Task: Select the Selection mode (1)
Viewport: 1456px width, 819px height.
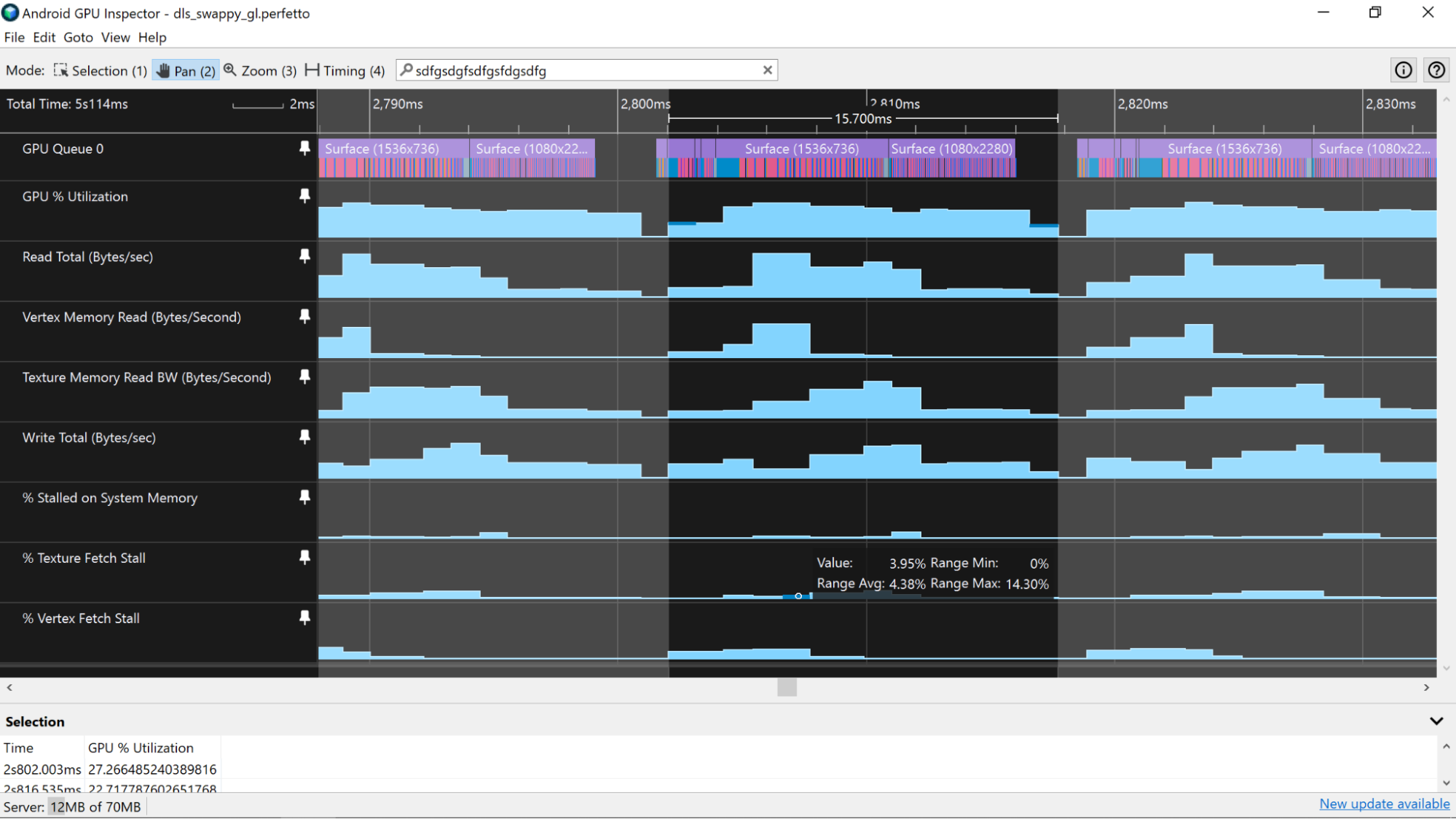Action: [100, 70]
